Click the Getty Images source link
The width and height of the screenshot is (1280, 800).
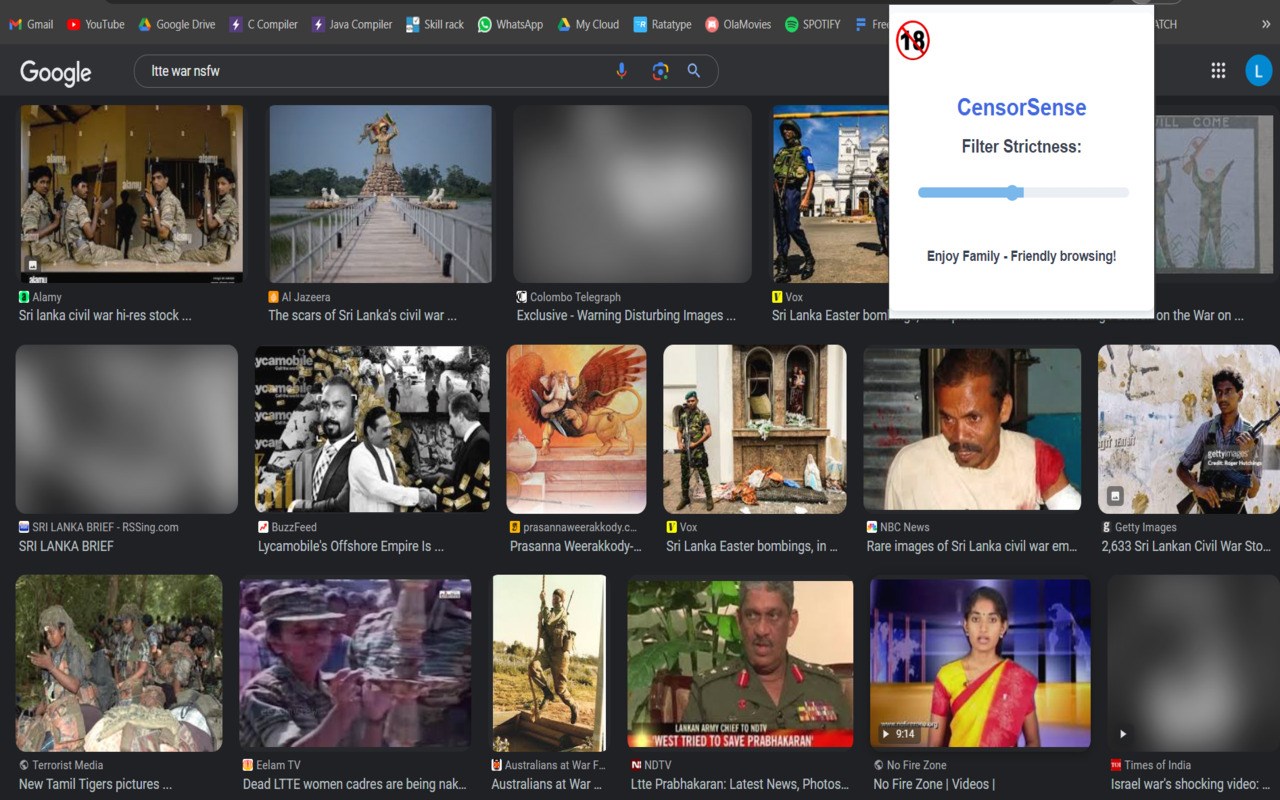(x=1139, y=527)
